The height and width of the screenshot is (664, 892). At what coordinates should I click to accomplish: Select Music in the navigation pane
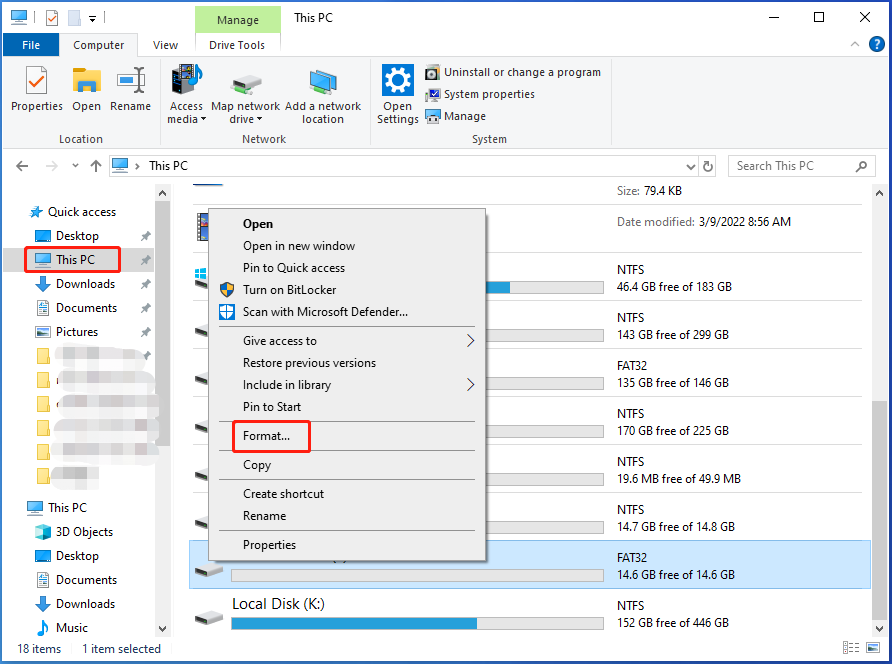tap(62, 628)
